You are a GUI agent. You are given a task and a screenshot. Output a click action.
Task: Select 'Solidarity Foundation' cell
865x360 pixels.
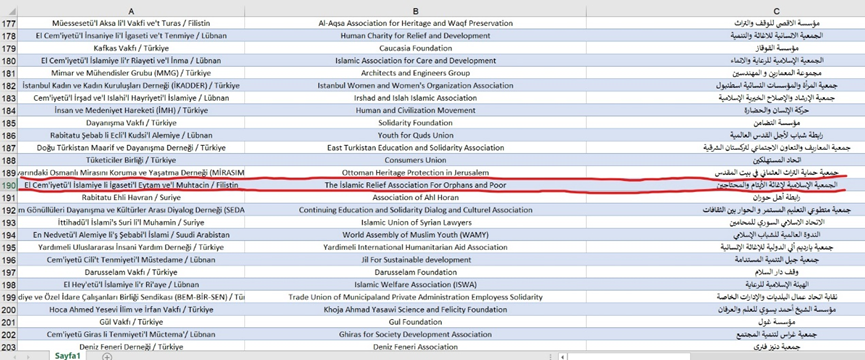coord(415,123)
